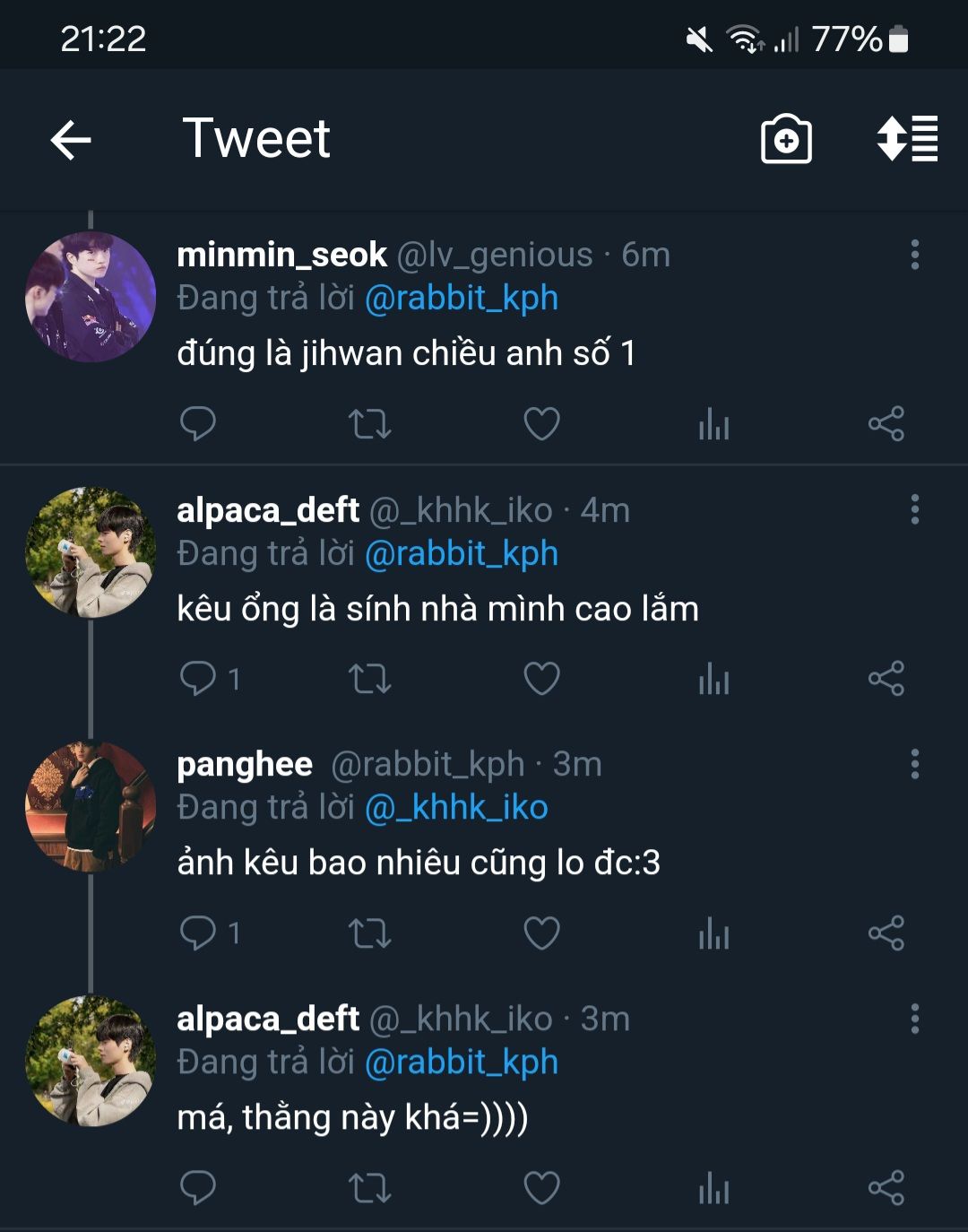Like panghee's reply tweet
The height and width of the screenshot is (1232, 968).
pos(541,933)
